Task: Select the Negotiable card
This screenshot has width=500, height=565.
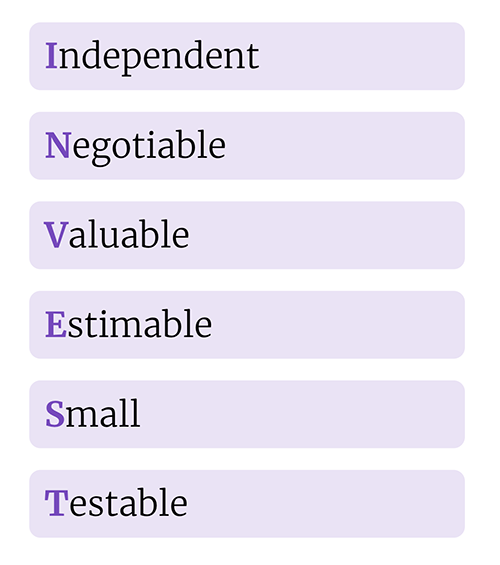Action: (x=247, y=146)
